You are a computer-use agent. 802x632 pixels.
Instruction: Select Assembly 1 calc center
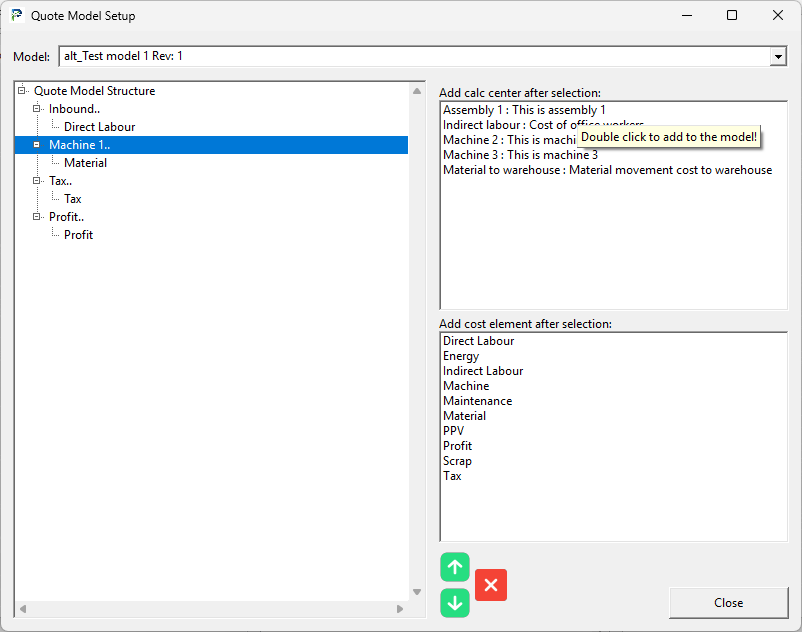click(524, 110)
